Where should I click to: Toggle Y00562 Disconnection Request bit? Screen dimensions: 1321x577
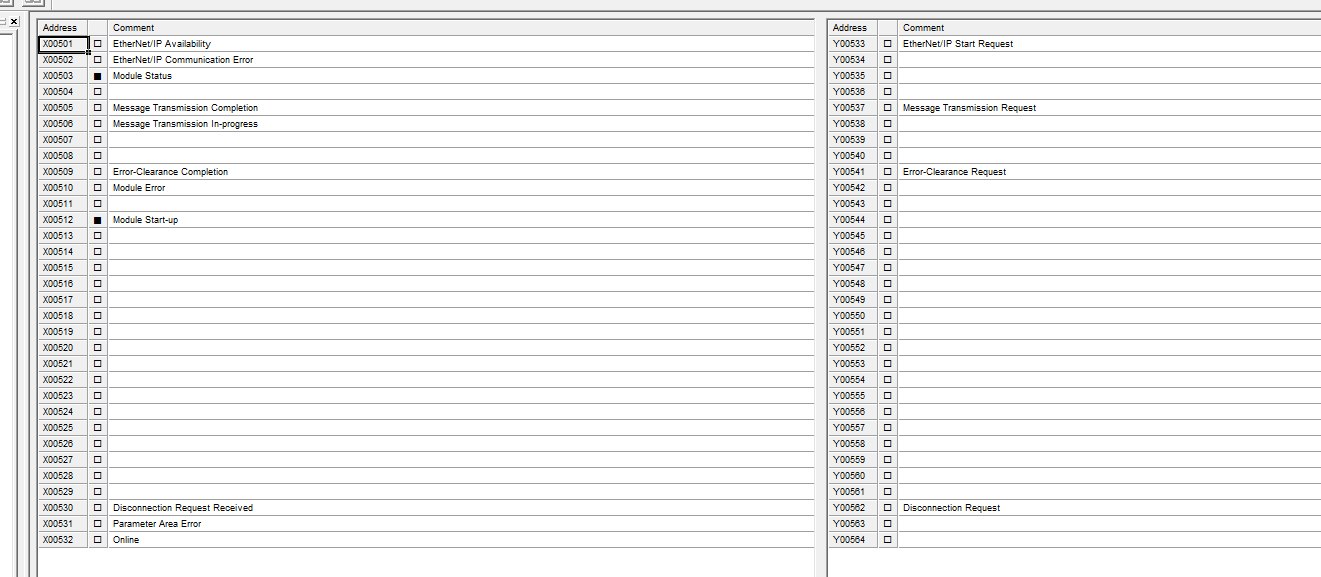tap(888, 508)
